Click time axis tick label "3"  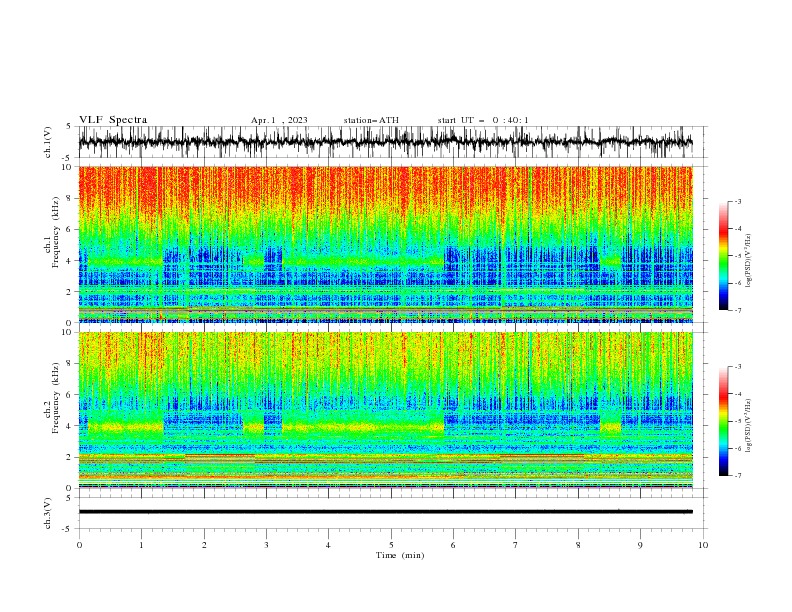pyautogui.click(x=266, y=545)
